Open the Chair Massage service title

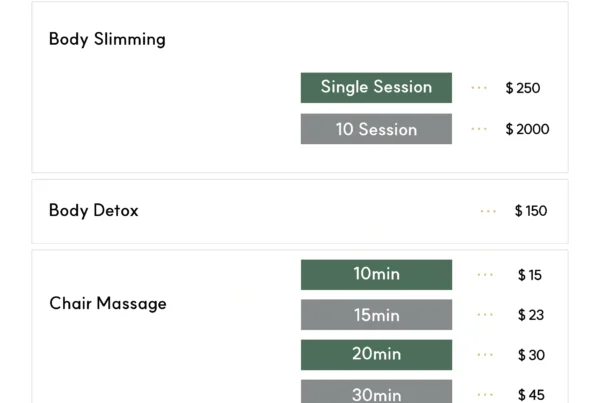[x=108, y=304]
